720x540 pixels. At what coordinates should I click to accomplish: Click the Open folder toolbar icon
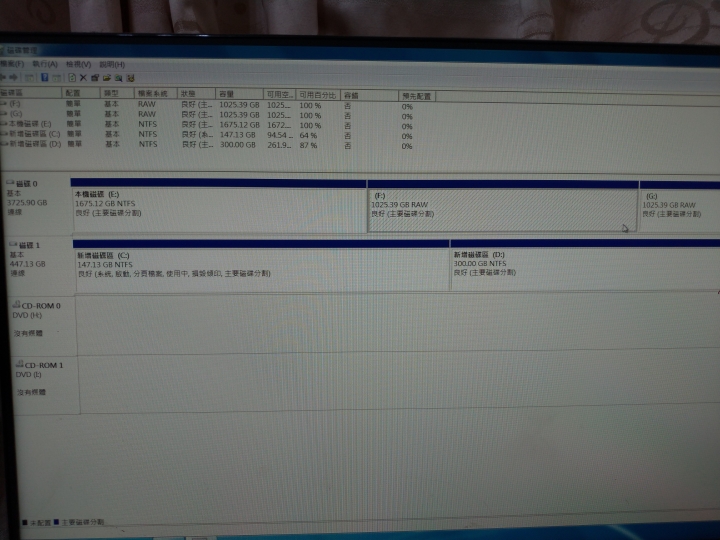pos(107,78)
